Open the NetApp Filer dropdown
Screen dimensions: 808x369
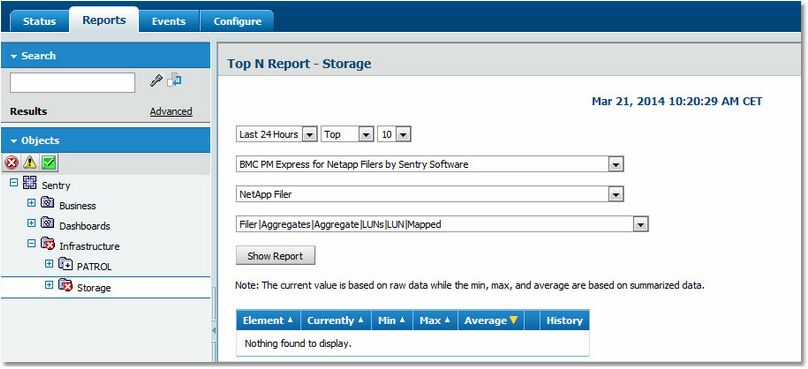(616, 194)
